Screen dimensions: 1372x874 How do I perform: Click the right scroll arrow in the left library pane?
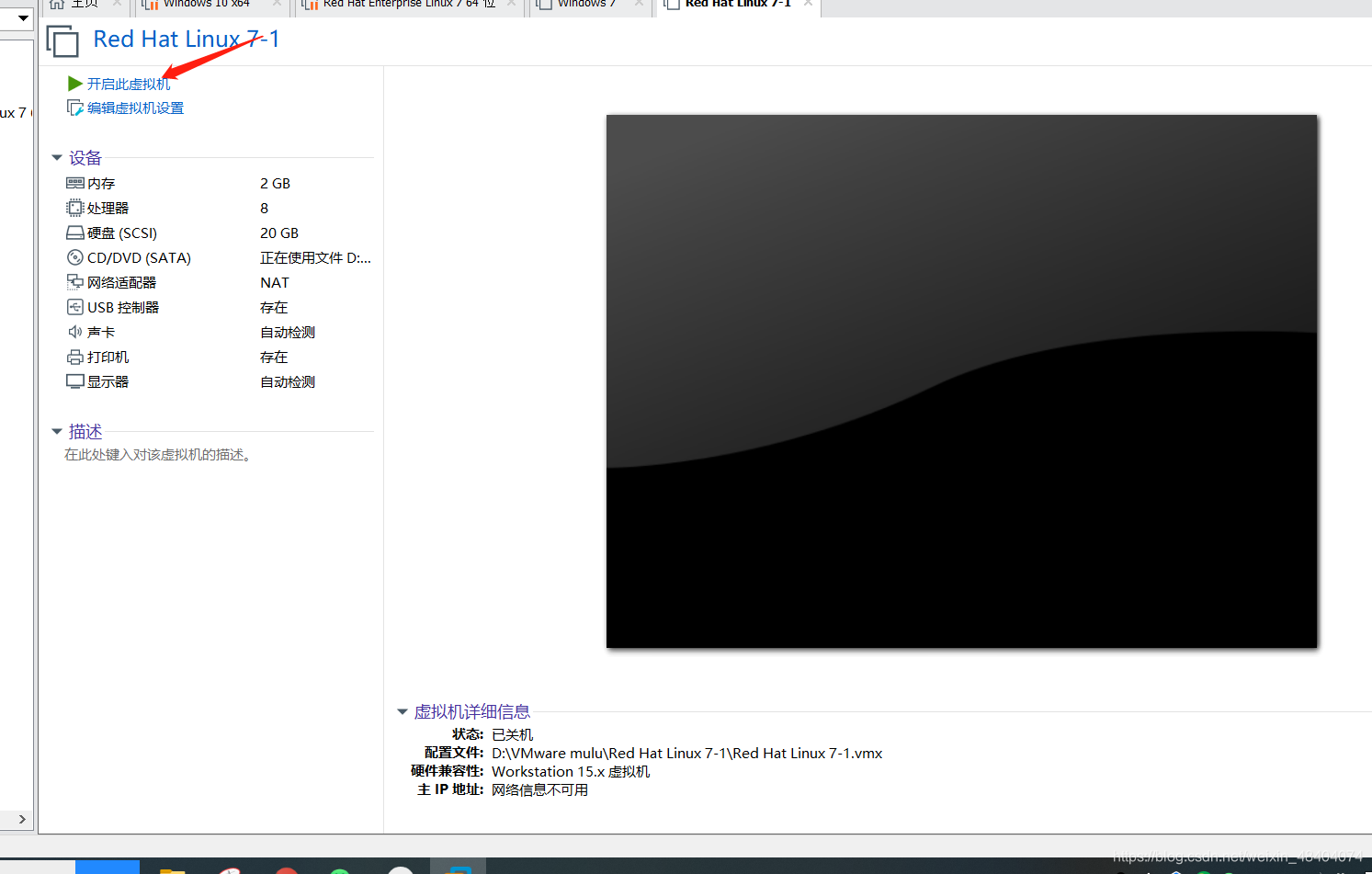pos(22,819)
